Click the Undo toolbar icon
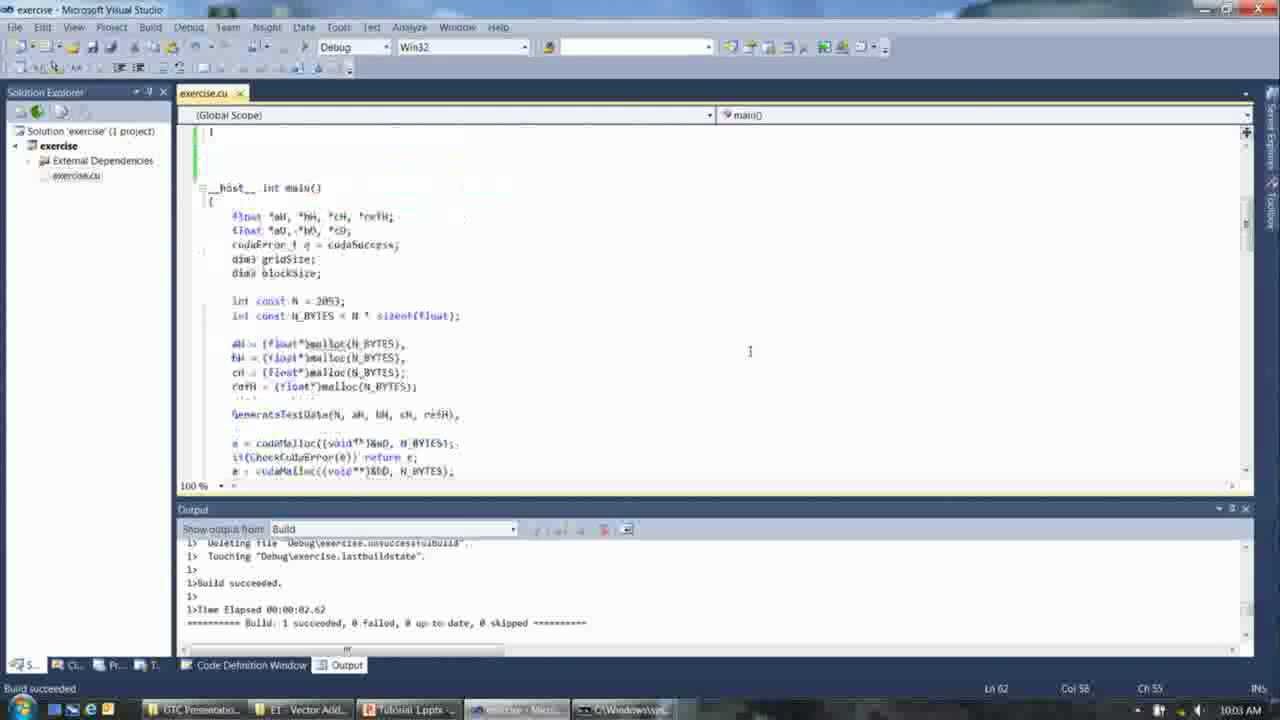1280x720 pixels. click(196, 47)
